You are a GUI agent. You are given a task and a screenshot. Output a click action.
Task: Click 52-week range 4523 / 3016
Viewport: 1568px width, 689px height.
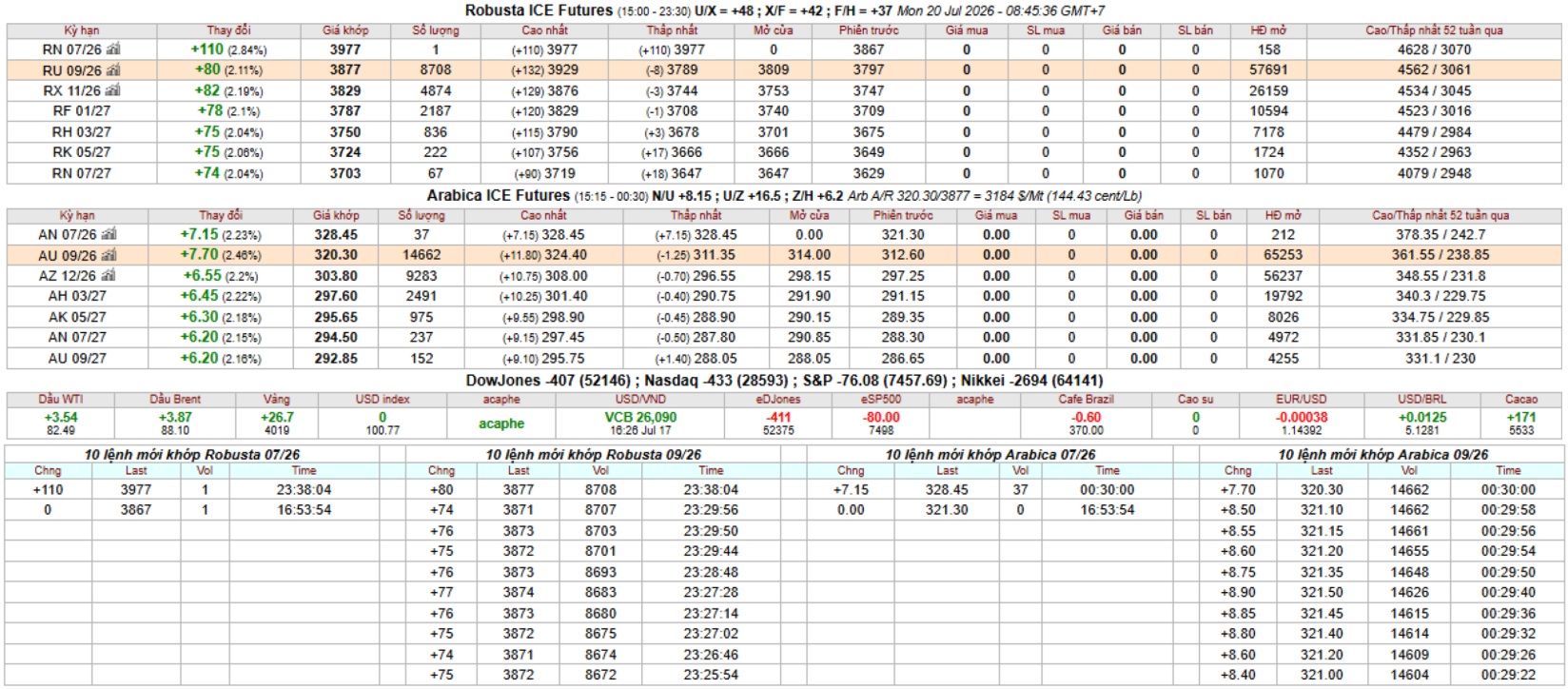click(1434, 111)
